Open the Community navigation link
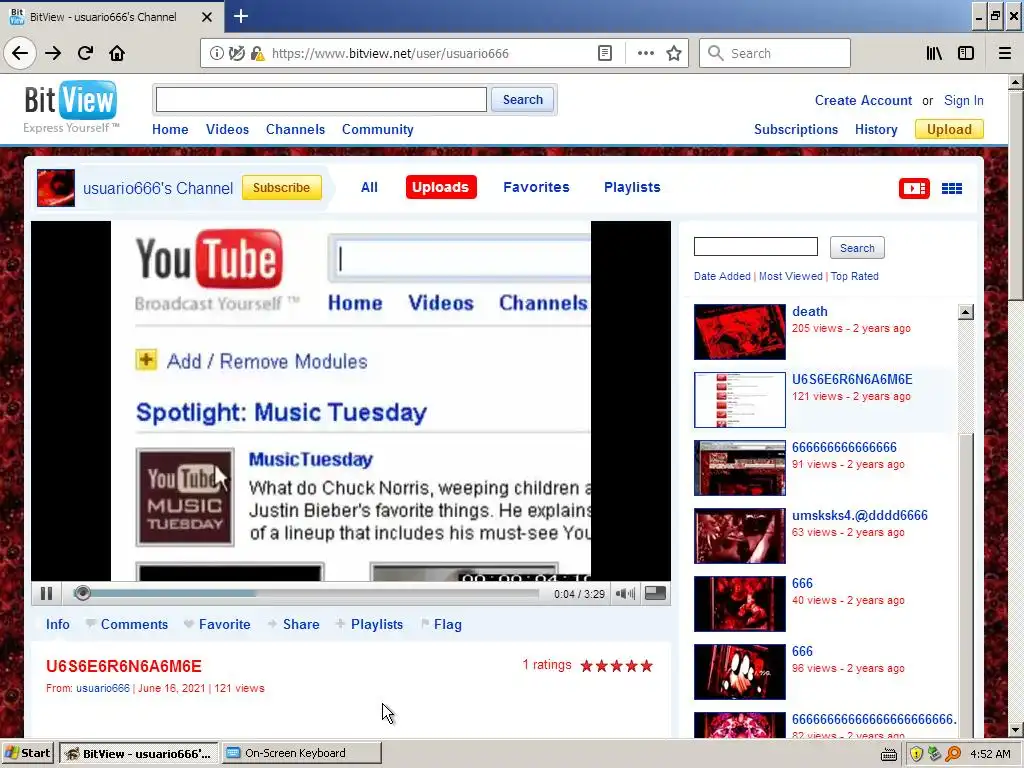Viewport: 1024px width, 768px height. click(377, 129)
